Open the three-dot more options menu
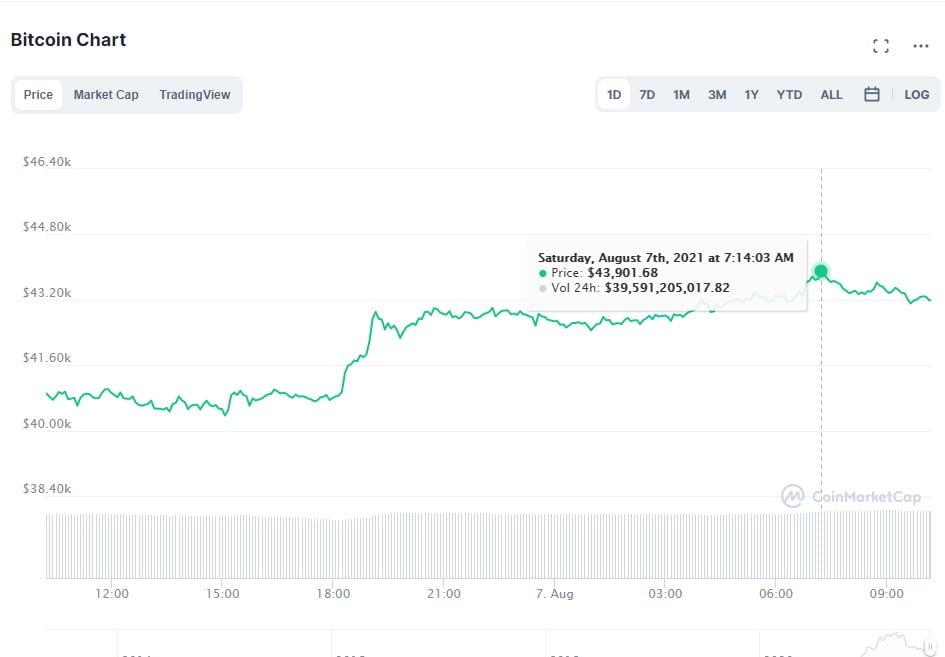 pyautogui.click(x=920, y=46)
